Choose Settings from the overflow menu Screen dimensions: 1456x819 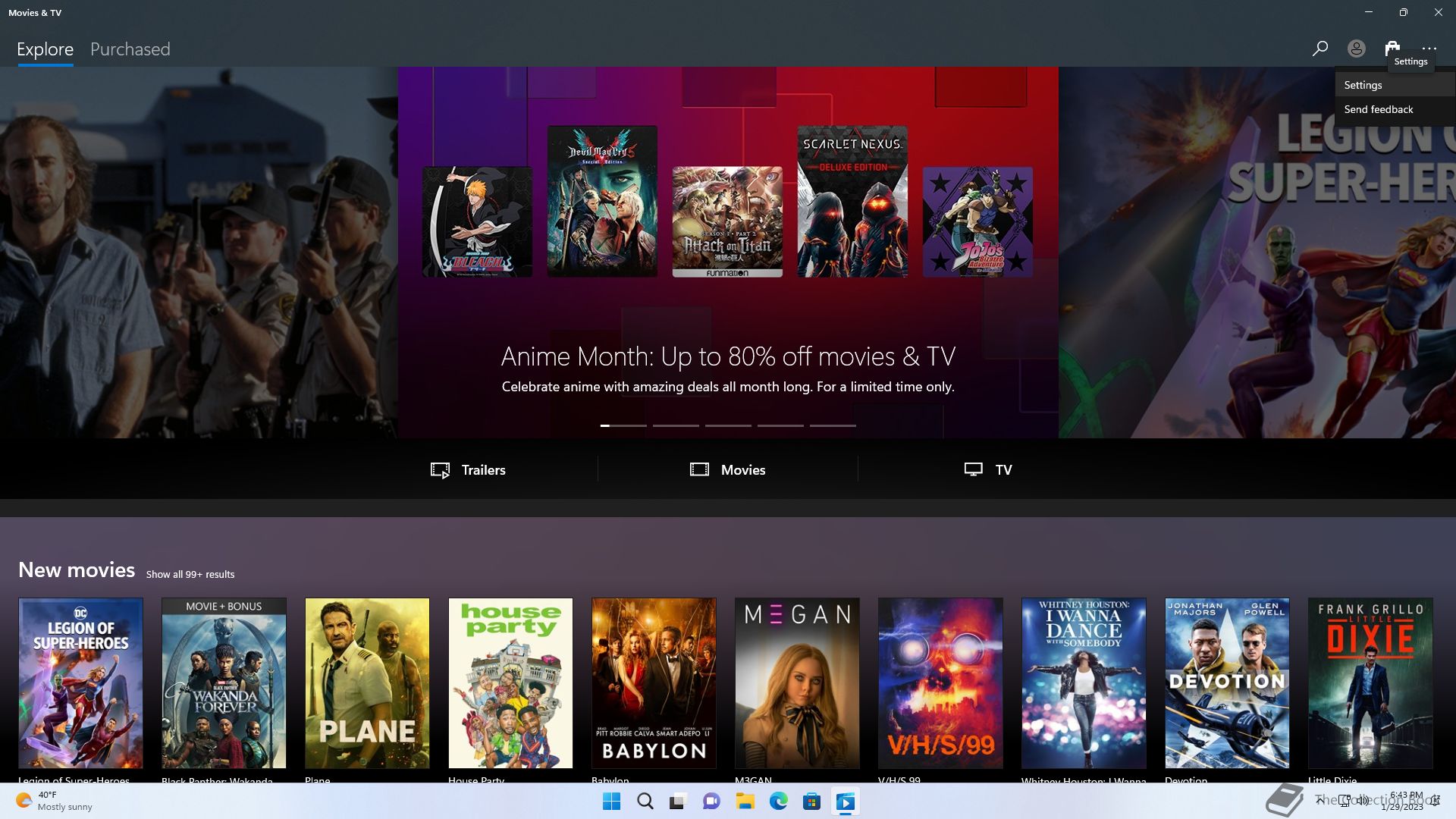tap(1395, 85)
